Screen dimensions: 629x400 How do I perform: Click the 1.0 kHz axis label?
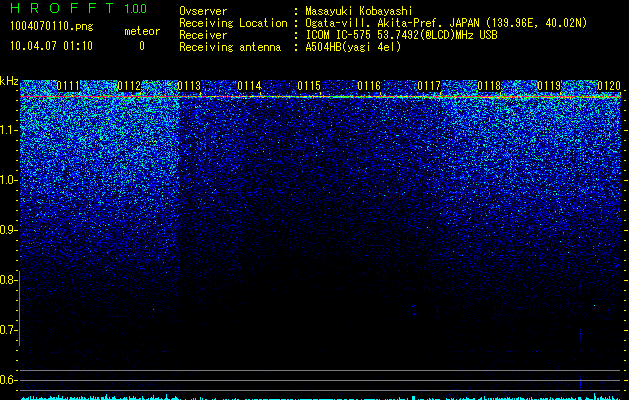click(x=8, y=180)
